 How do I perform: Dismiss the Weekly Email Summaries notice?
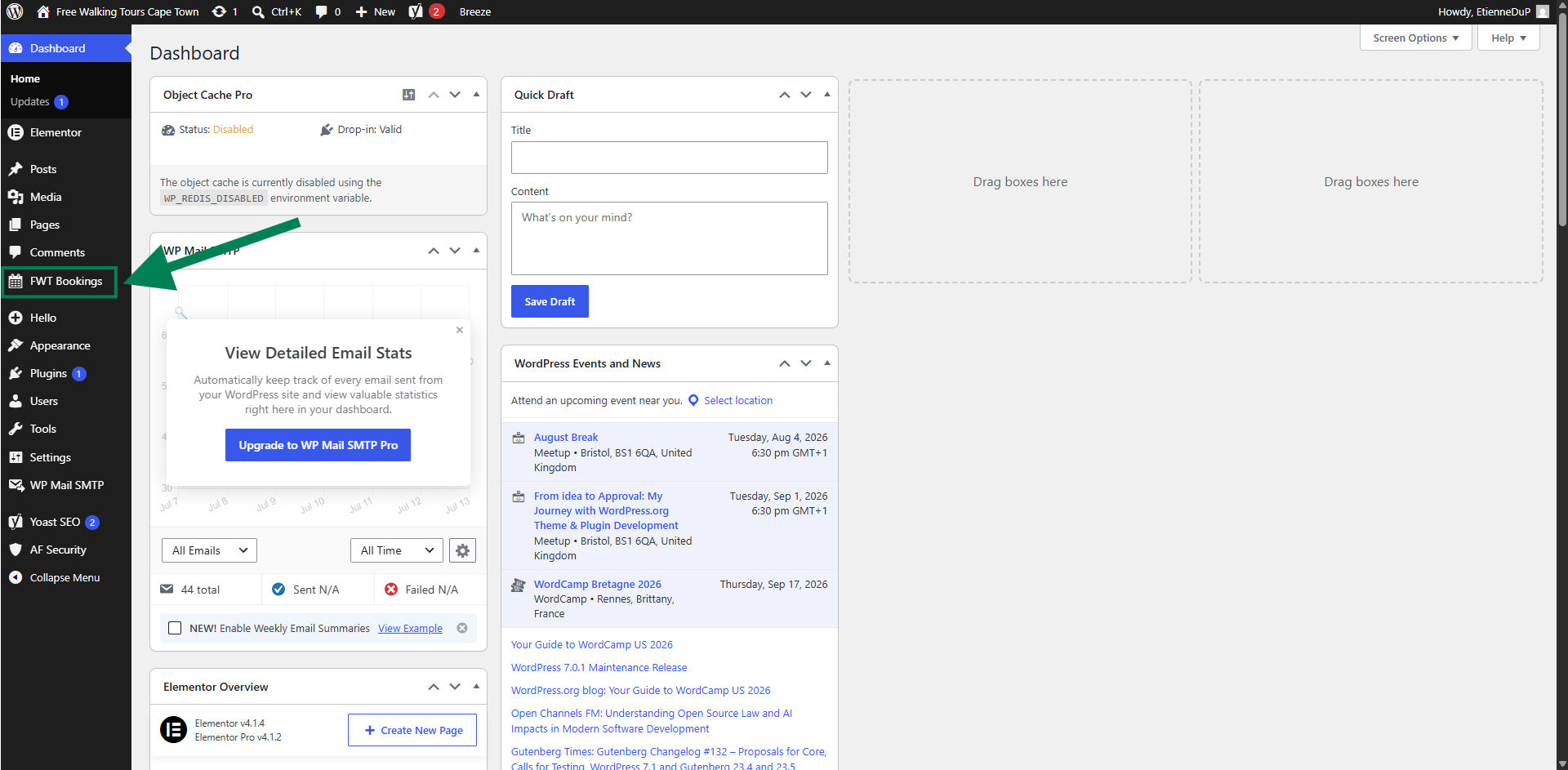pyautogui.click(x=462, y=628)
